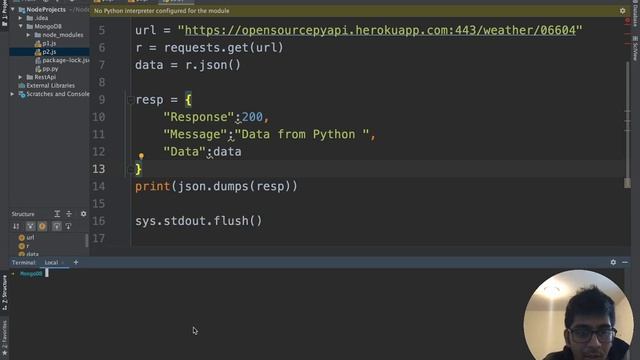The width and height of the screenshot is (640, 360).
Task: Open p2.js in project tree
Action: coord(45,52)
